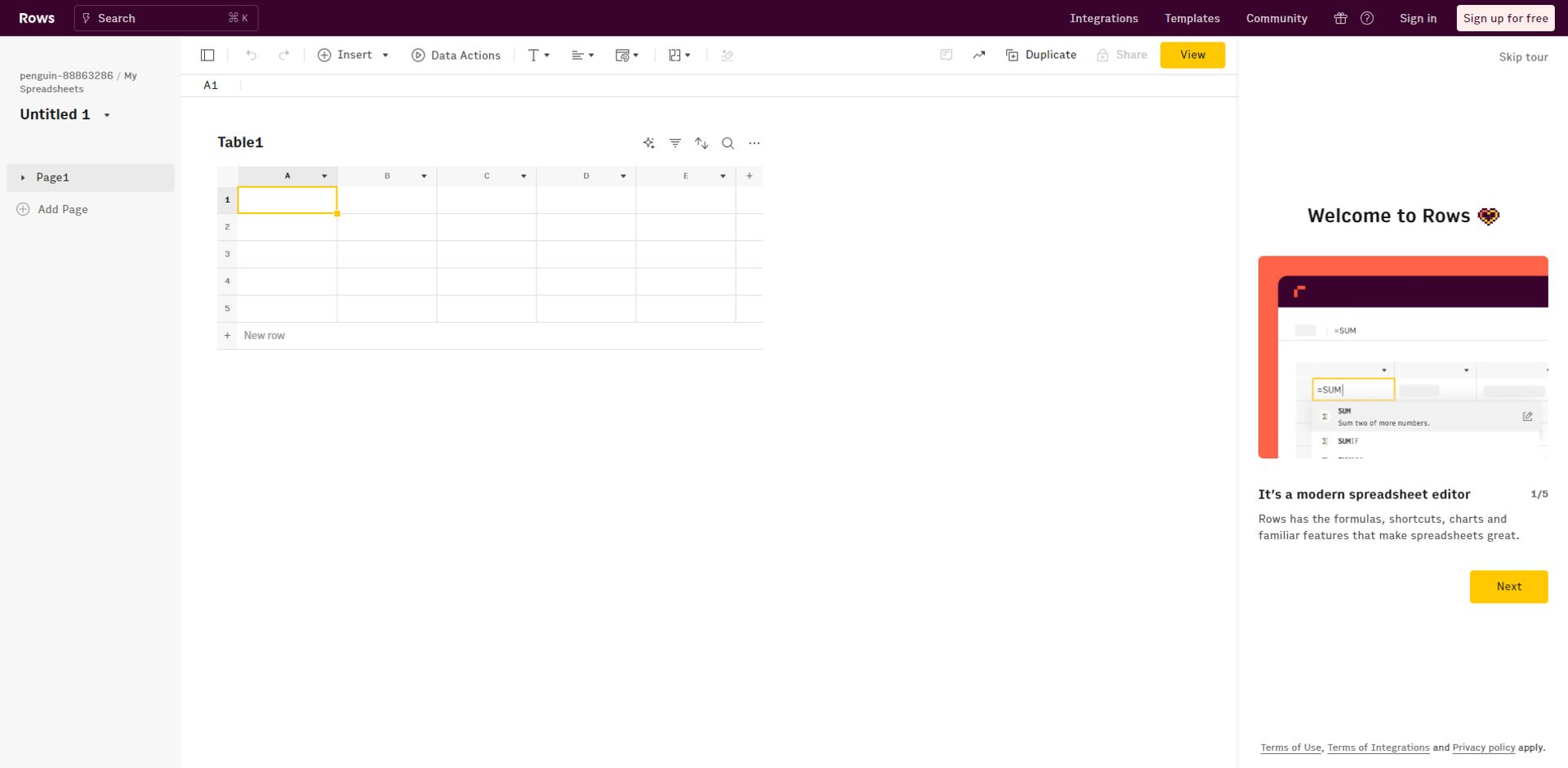Open Terms of Use link
This screenshot has height=768, width=1568.
(1290, 748)
